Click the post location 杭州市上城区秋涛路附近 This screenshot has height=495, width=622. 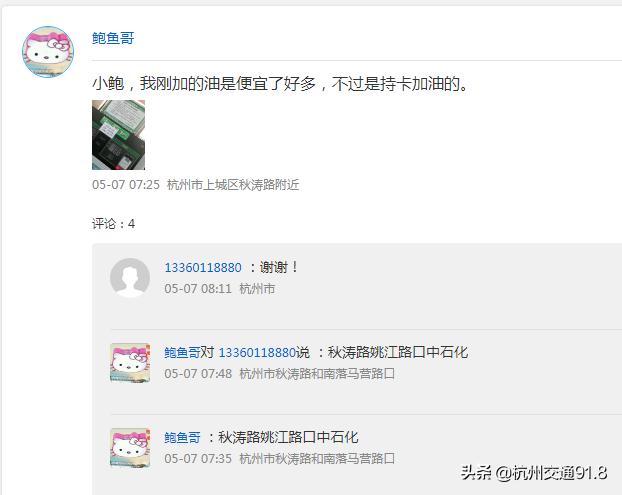[233, 184]
